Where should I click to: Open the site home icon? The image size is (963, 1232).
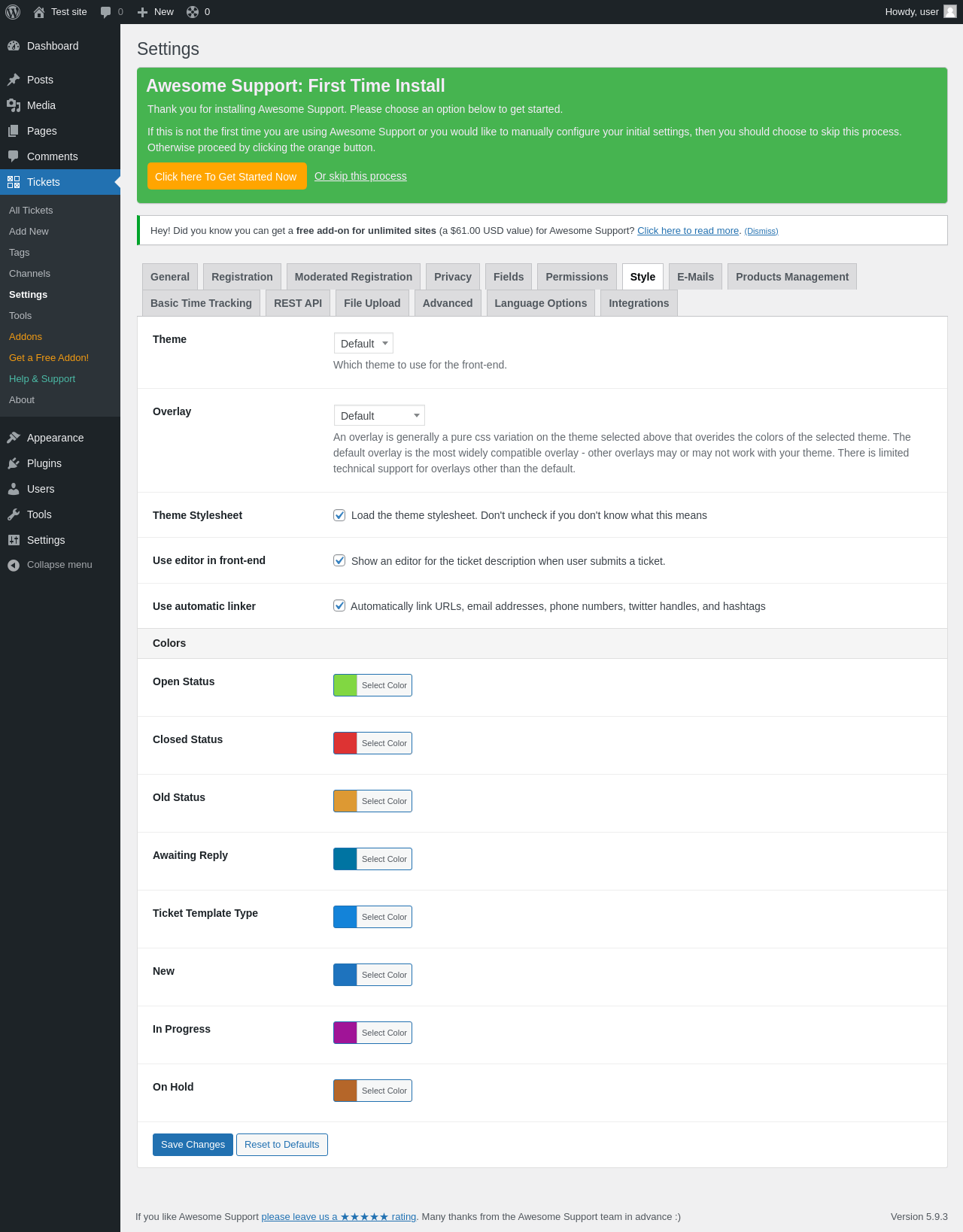click(x=39, y=12)
